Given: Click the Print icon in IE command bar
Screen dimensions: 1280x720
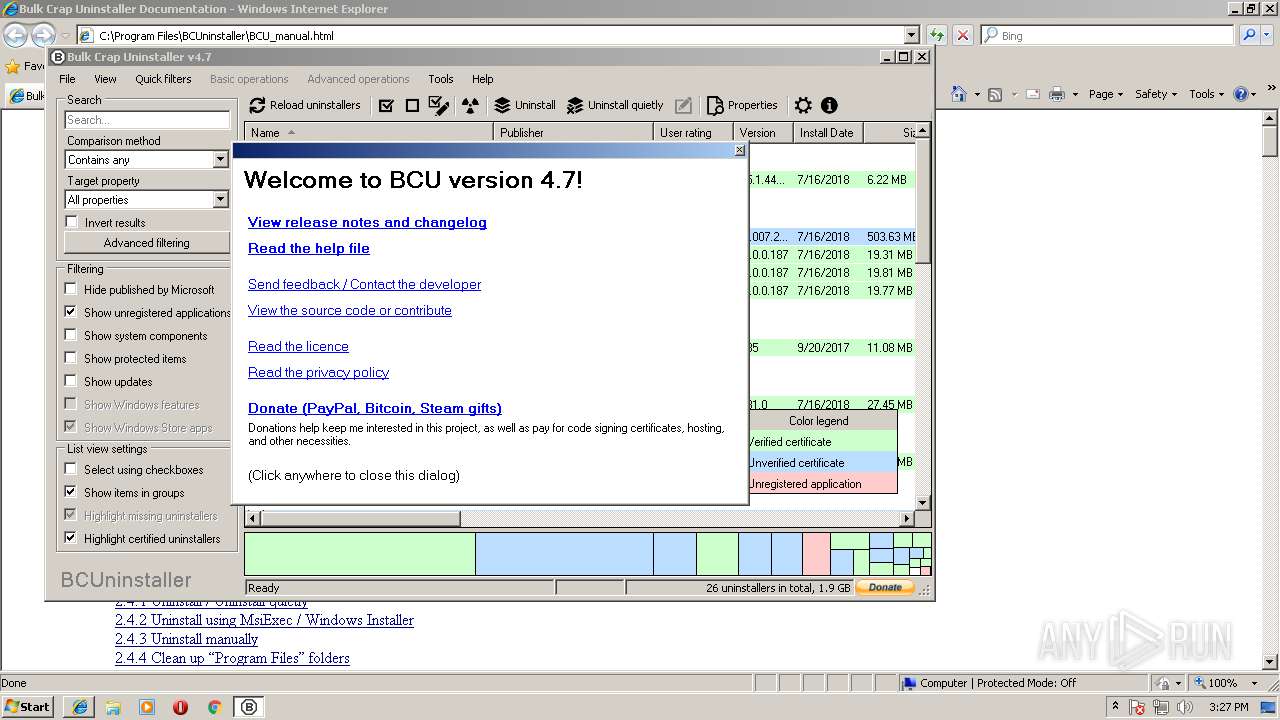Looking at the screenshot, I should coord(1057,94).
